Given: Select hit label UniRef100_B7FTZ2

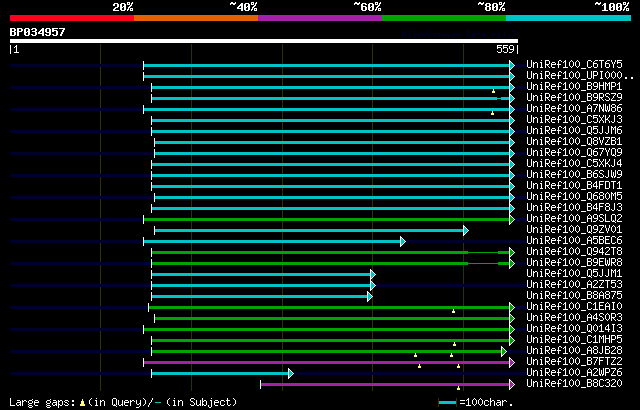Looking at the screenshot, I should 574,362.
